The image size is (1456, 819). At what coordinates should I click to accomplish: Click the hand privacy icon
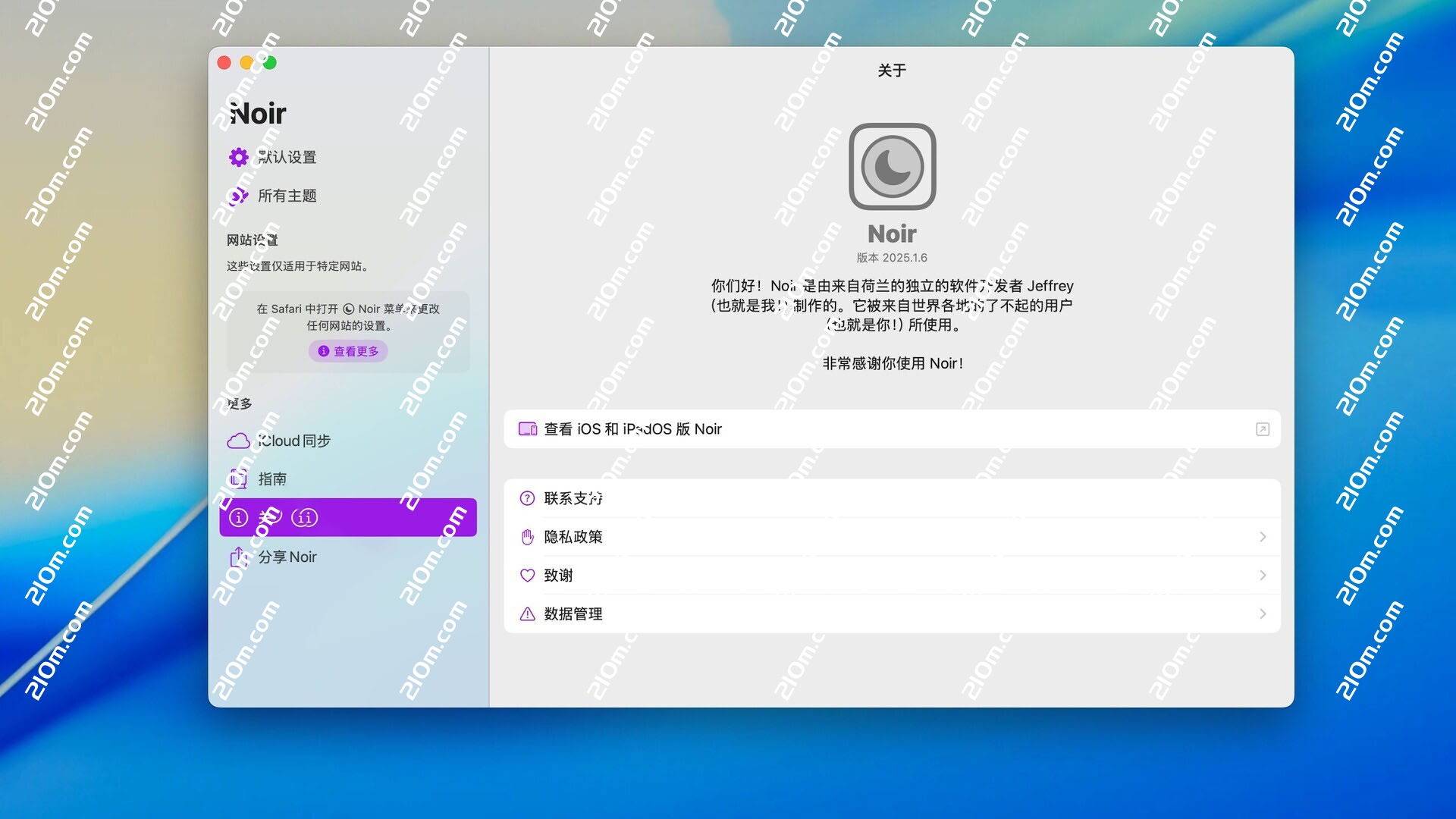coord(527,537)
